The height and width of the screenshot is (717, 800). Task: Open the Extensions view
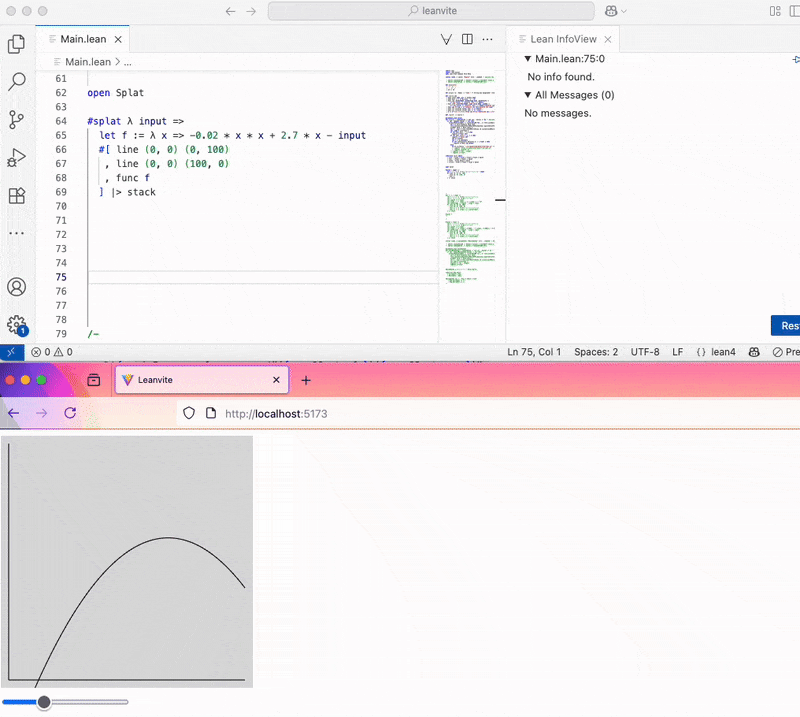(16, 196)
